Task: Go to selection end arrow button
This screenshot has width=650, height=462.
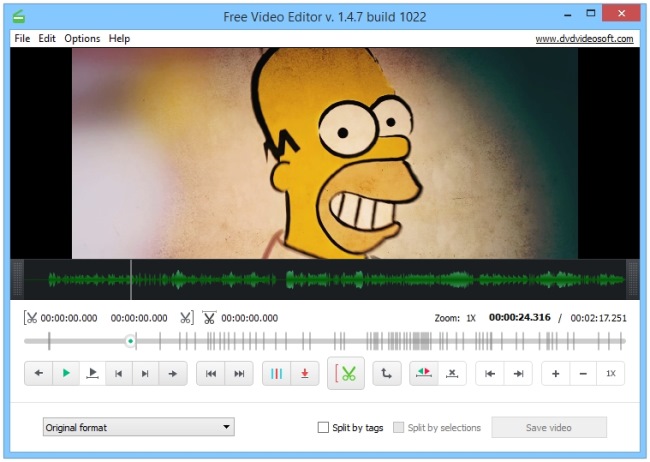Action: (x=518, y=373)
